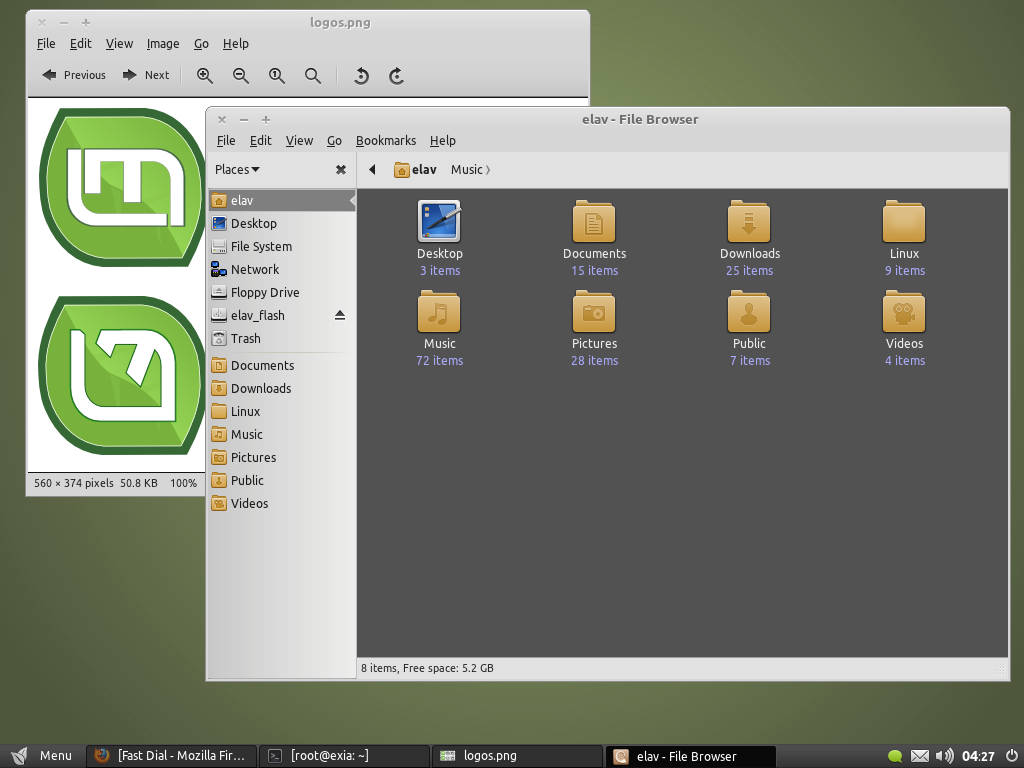Image resolution: width=1024 pixels, height=768 pixels.
Task: Click the volume speaker tray icon
Action: pos(944,756)
